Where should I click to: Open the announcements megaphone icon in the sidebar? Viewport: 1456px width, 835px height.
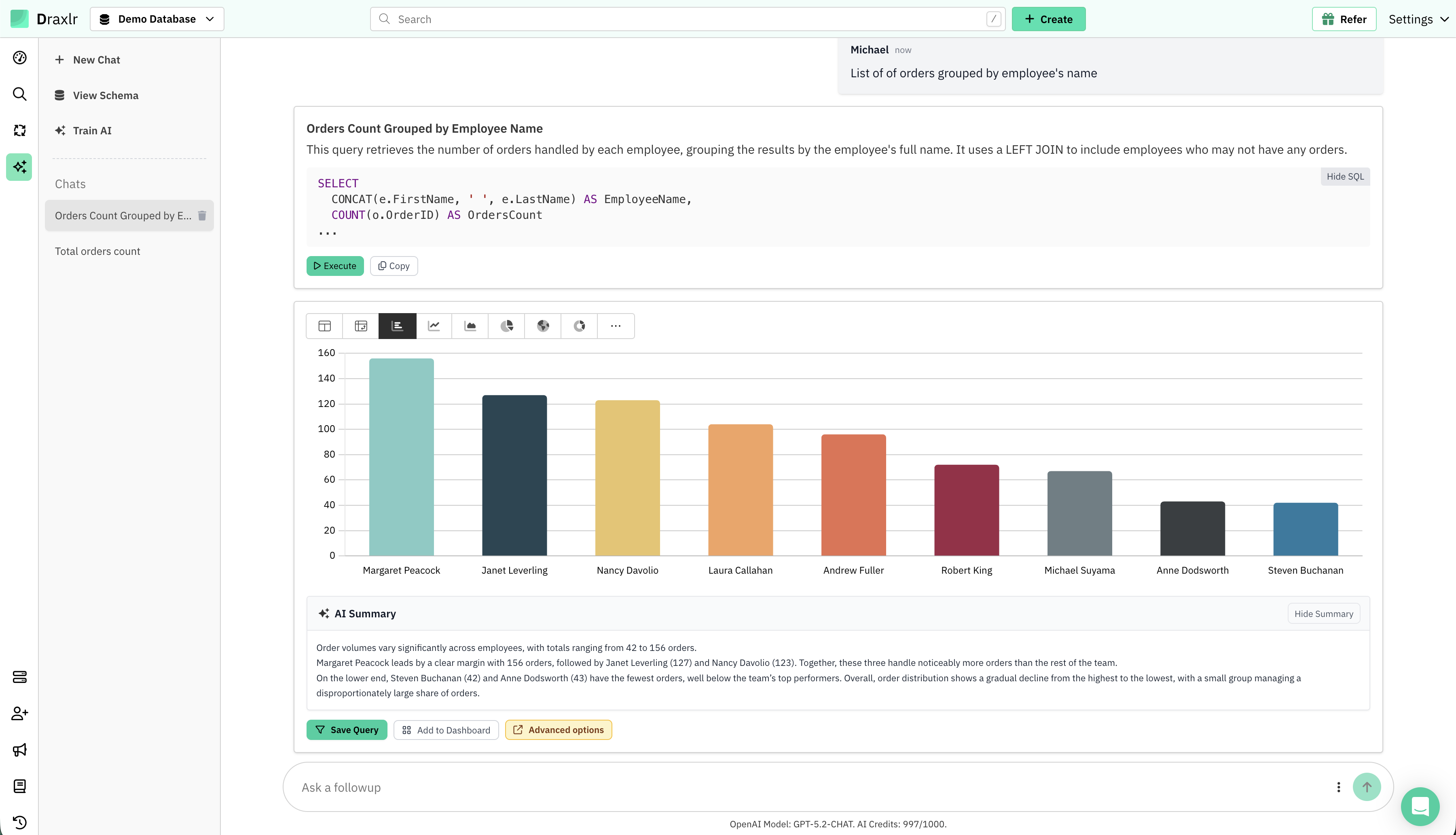point(19,750)
